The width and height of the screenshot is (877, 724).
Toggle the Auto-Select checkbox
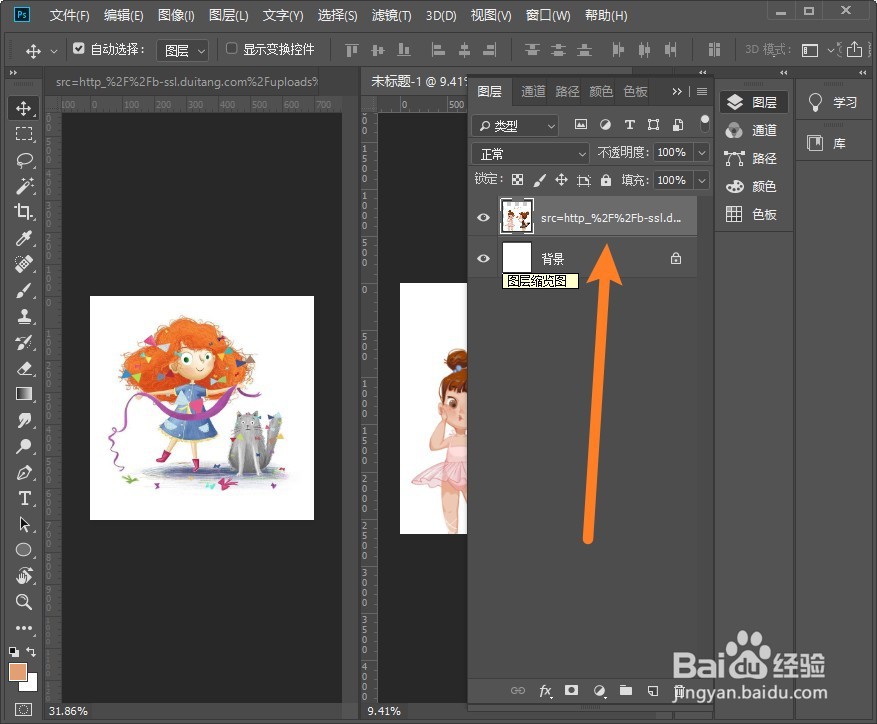coord(78,49)
